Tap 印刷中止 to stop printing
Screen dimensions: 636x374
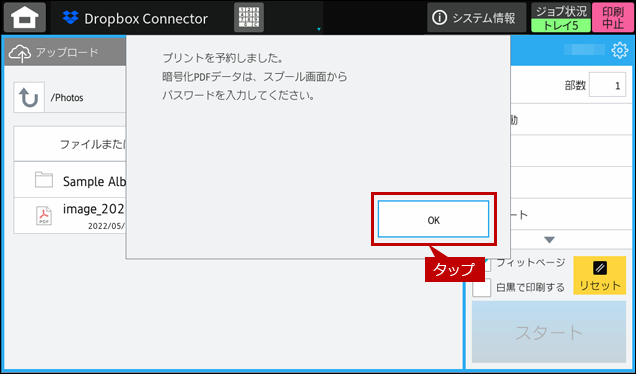point(613,18)
